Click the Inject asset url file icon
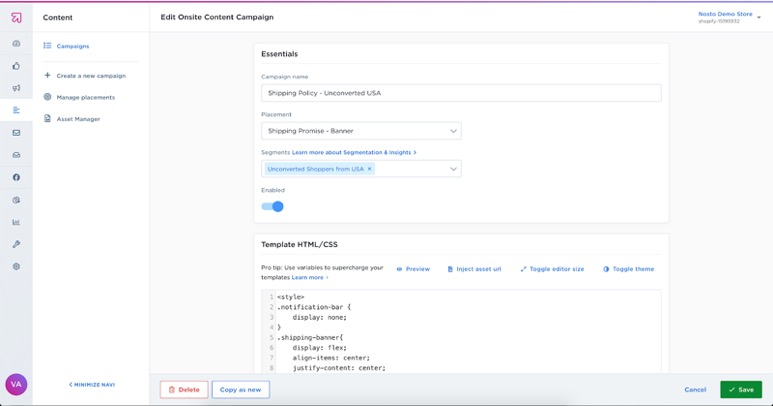This screenshot has width=773, height=406. pos(450,269)
